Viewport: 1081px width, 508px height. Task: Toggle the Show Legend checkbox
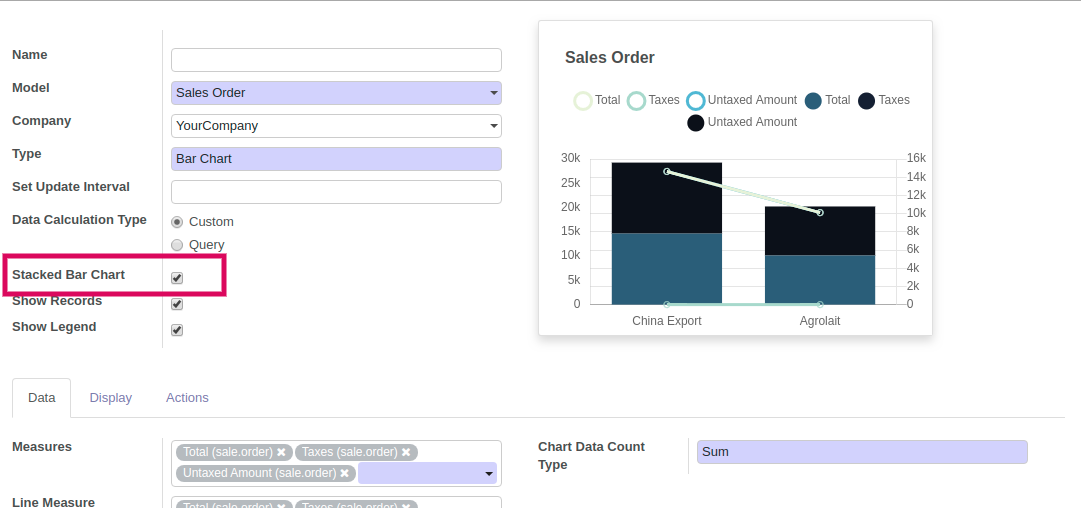[177, 330]
